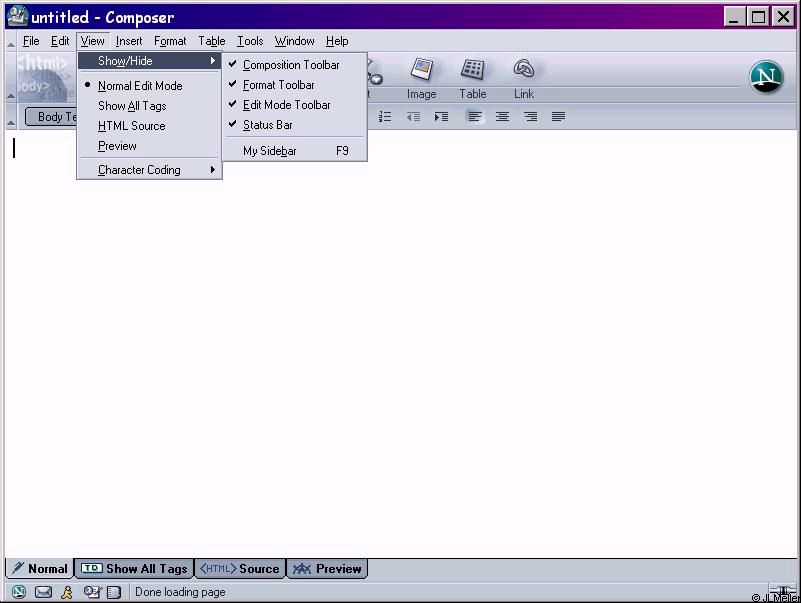Open the Edit menu
Viewport: 801px width, 603px height.
pos(60,41)
